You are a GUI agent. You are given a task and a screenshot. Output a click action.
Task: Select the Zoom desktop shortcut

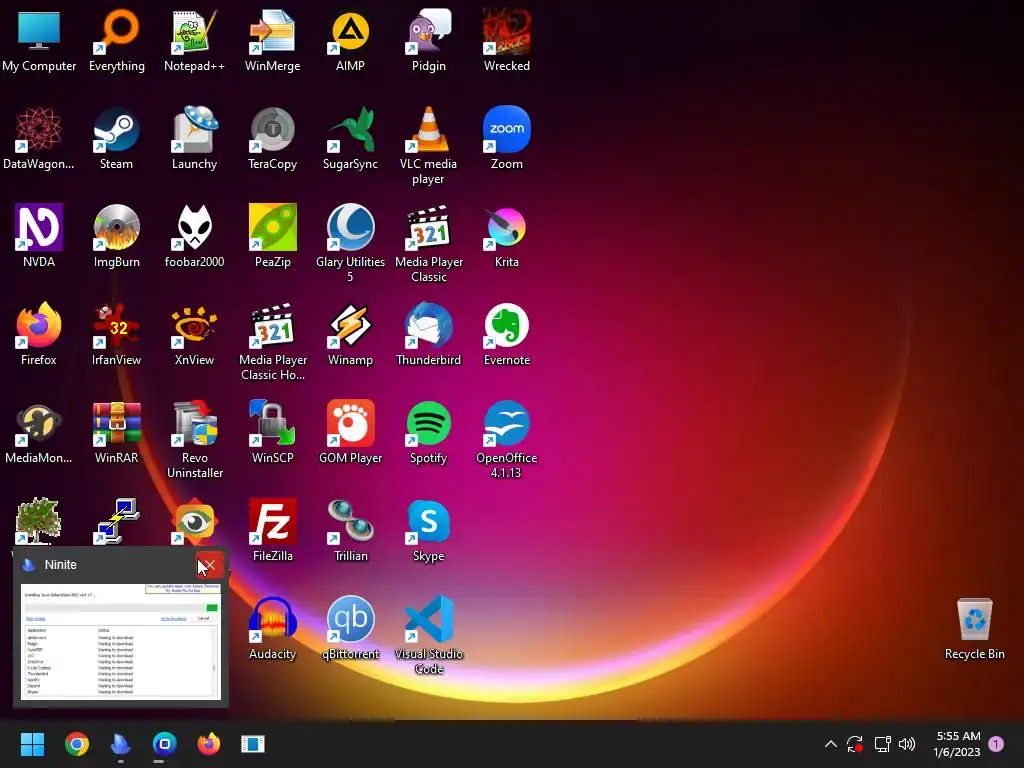tap(507, 138)
